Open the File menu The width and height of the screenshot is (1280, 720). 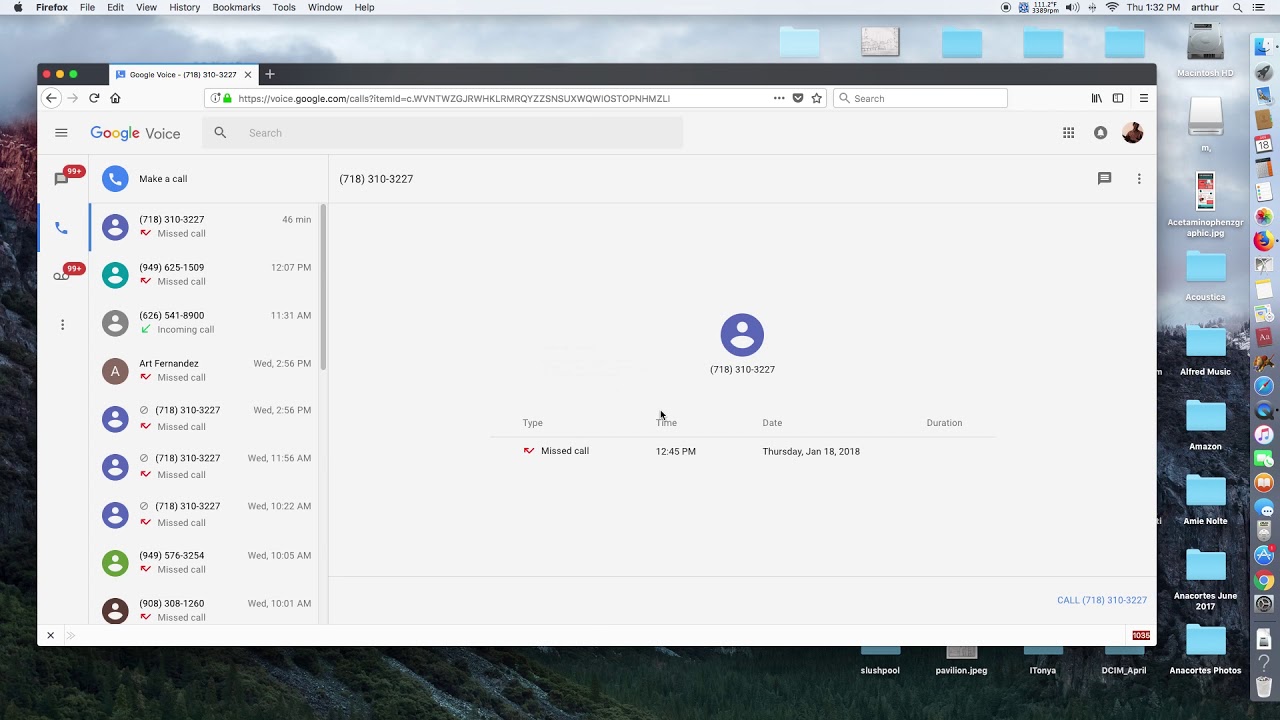87,7
